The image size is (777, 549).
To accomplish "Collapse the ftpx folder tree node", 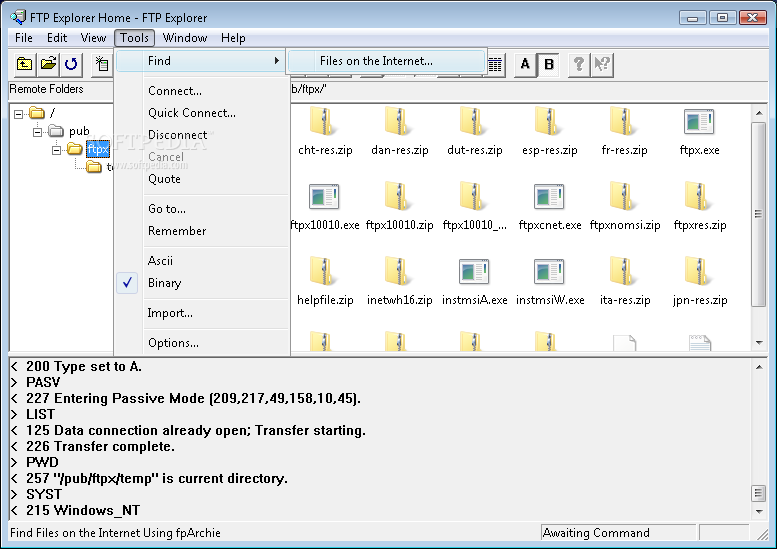I will [56, 150].
